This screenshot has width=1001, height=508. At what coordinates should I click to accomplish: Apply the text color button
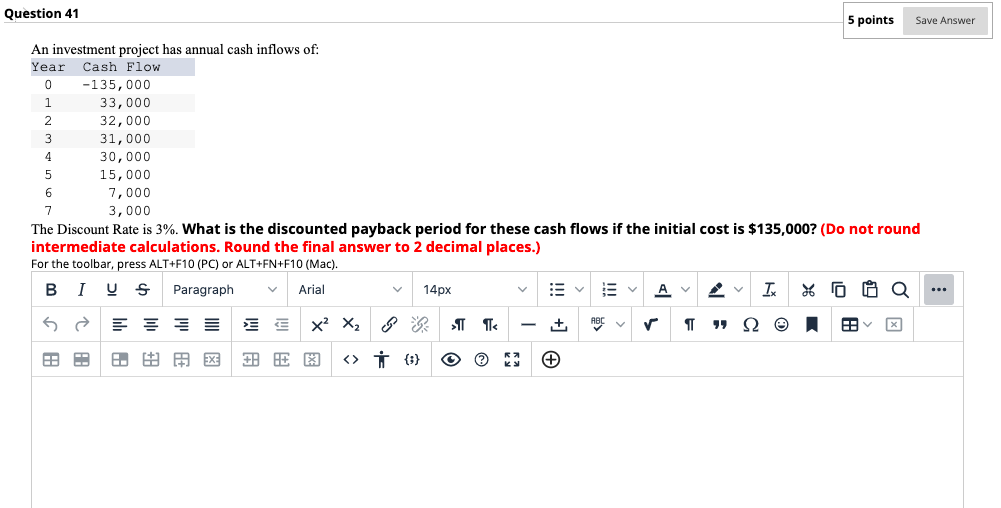coord(663,290)
